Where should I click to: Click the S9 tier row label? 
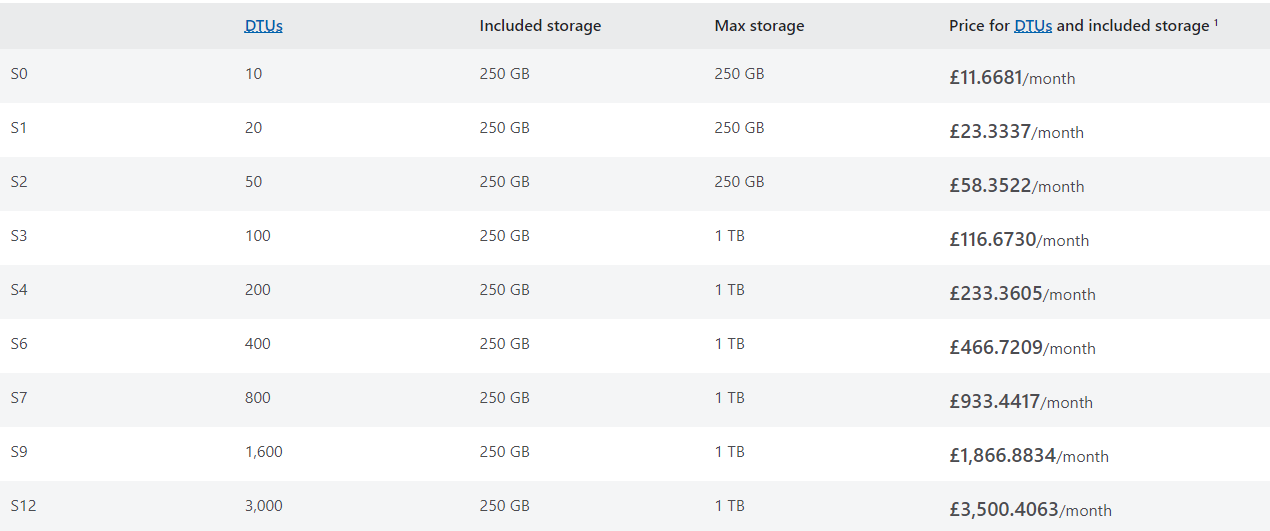(x=20, y=452)
